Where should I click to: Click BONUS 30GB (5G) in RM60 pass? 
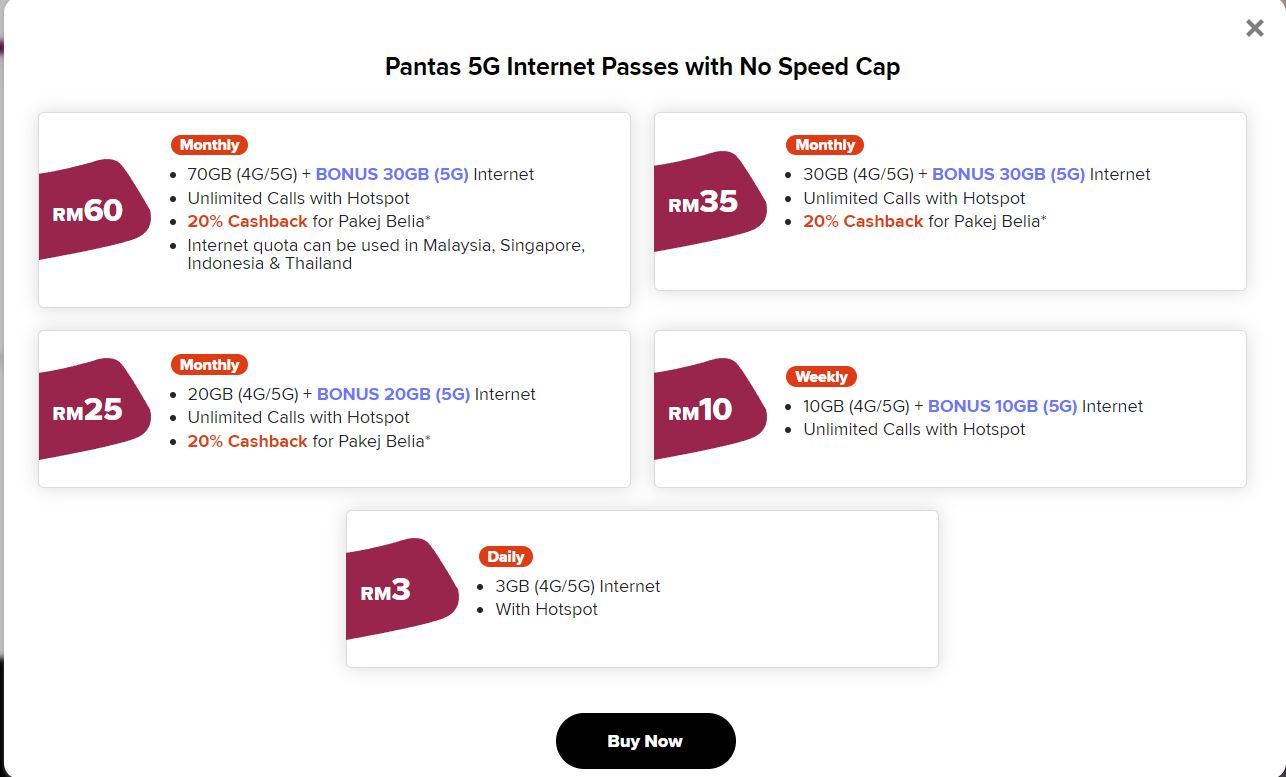coord(392,174)
